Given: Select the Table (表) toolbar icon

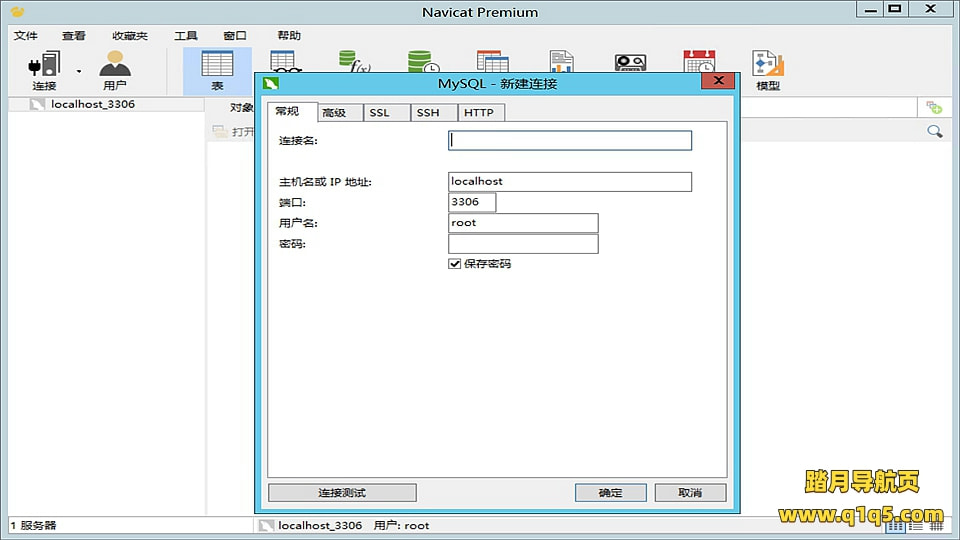Looking at the screenshot, I should (217, 68).
